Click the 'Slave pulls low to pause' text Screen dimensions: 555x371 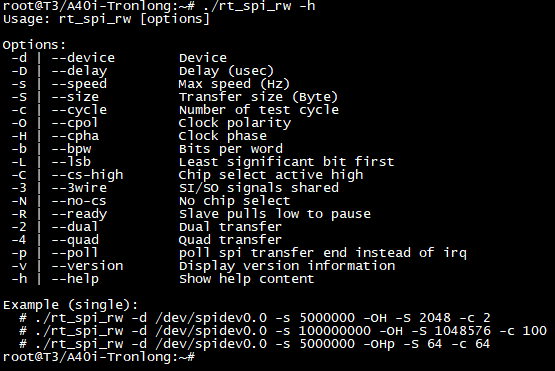pos(275,214)
